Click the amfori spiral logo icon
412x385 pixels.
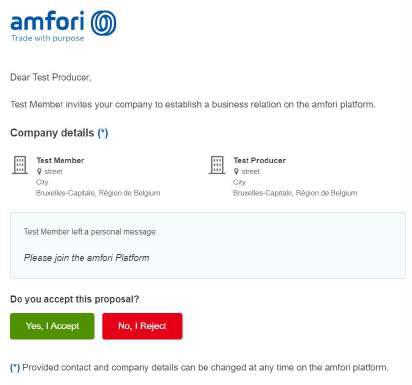click(x=104, y=23)
